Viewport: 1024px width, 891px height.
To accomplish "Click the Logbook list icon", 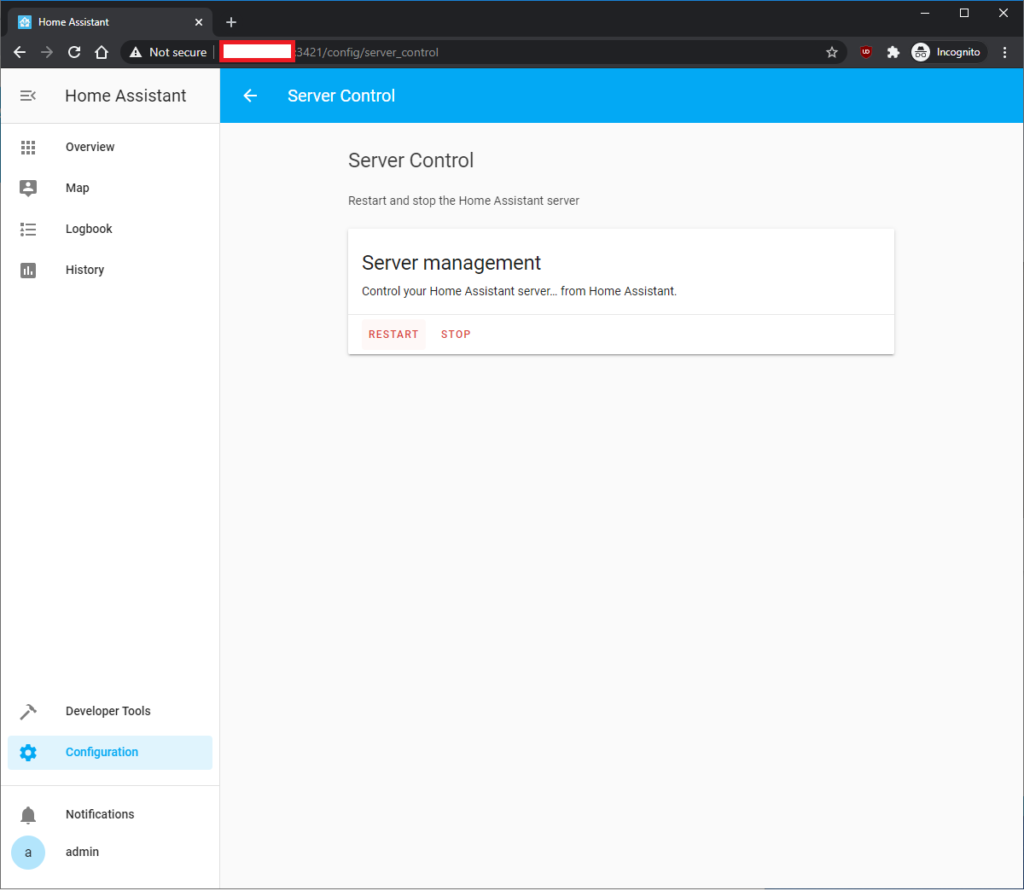I will coord(27,229).
